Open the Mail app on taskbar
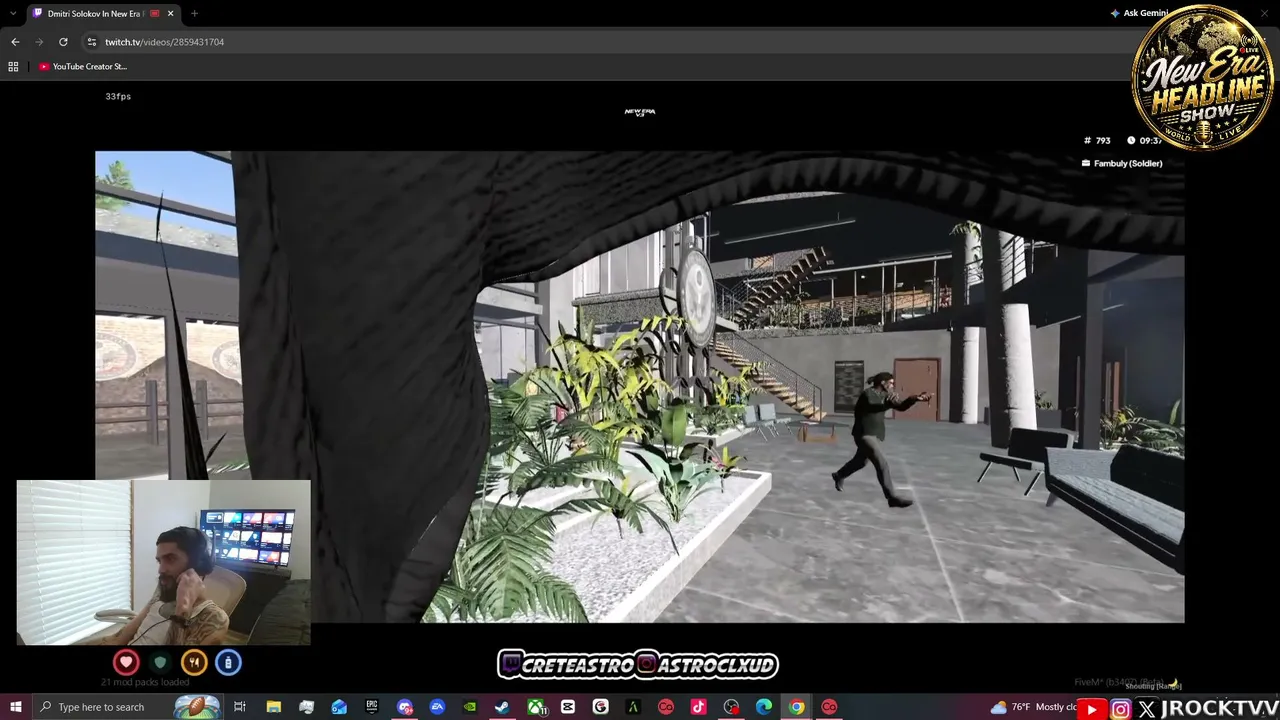1280x720 pixels. point(339,707)
